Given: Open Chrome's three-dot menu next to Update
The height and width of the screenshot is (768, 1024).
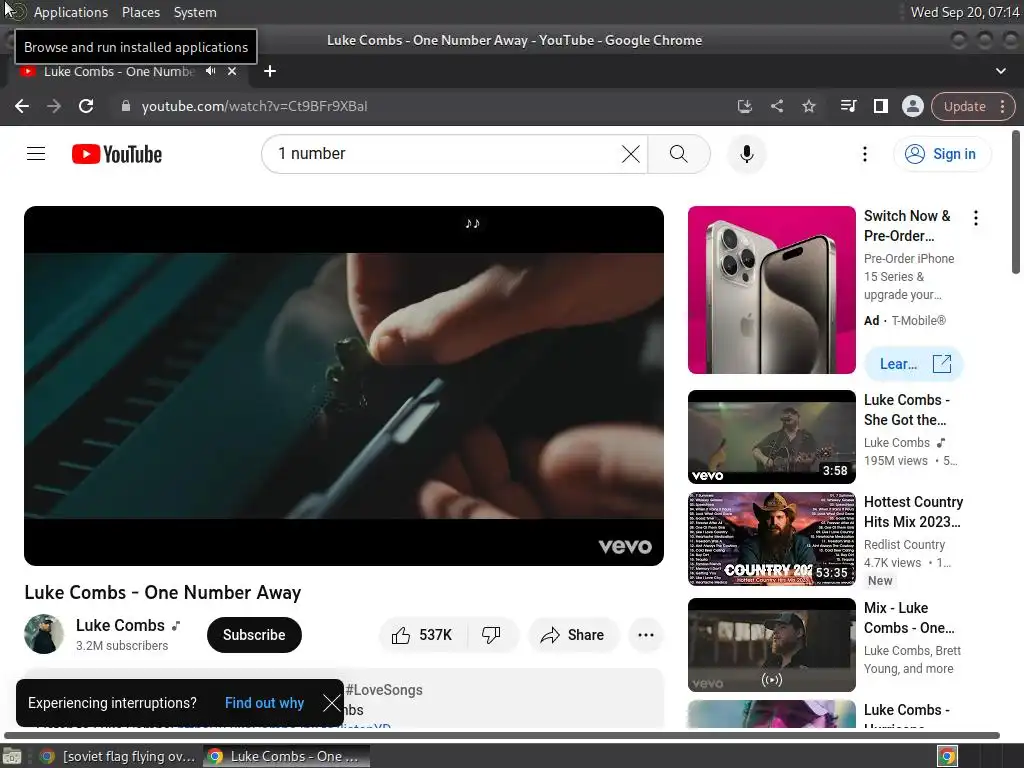Looking at the screenshot, I should (x=1002, y=106).
